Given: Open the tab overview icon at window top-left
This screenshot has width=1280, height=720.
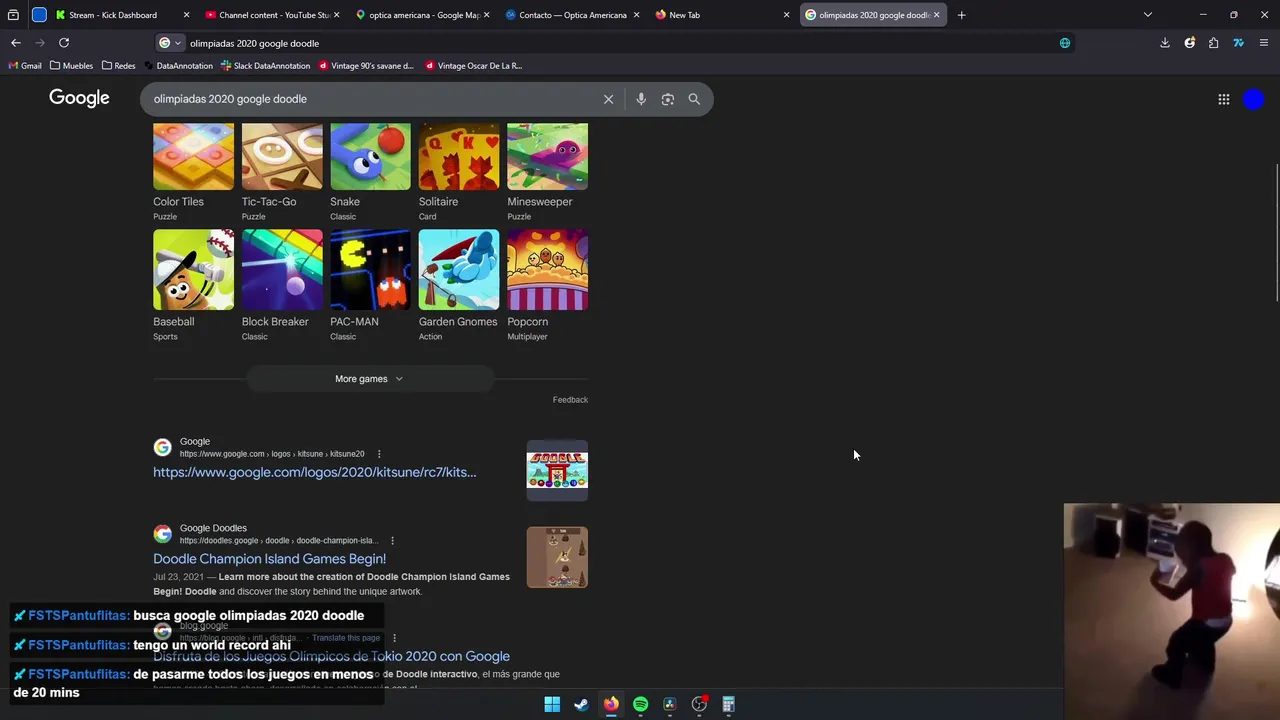Looking at the screenshot, I should pyautogui.click(x=13, y=15).
